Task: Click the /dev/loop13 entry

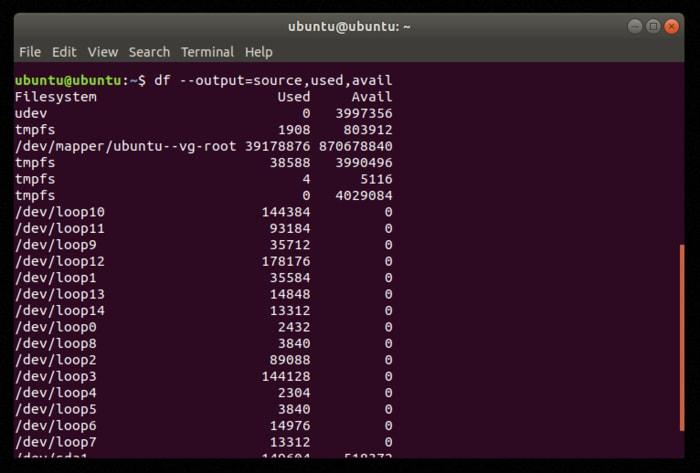Action: pos(60,295)
